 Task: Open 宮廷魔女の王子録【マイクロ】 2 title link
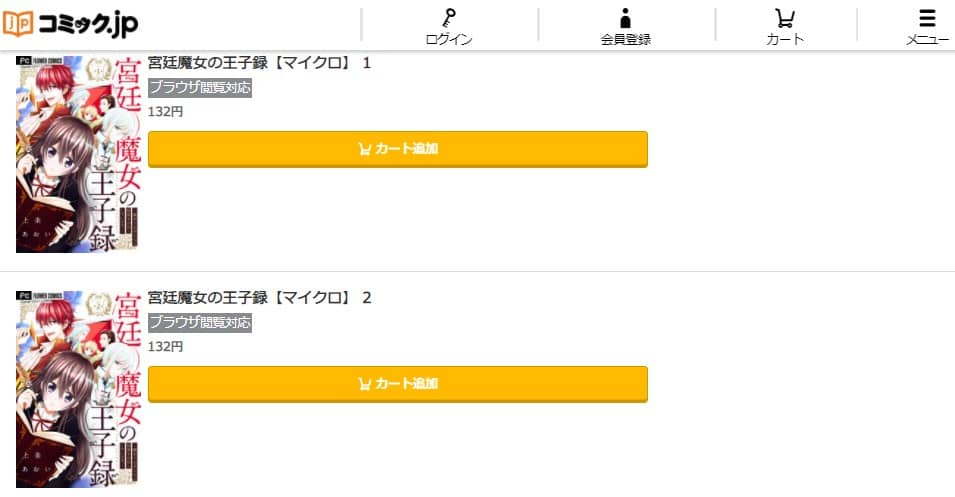click(x=259, y=298)
